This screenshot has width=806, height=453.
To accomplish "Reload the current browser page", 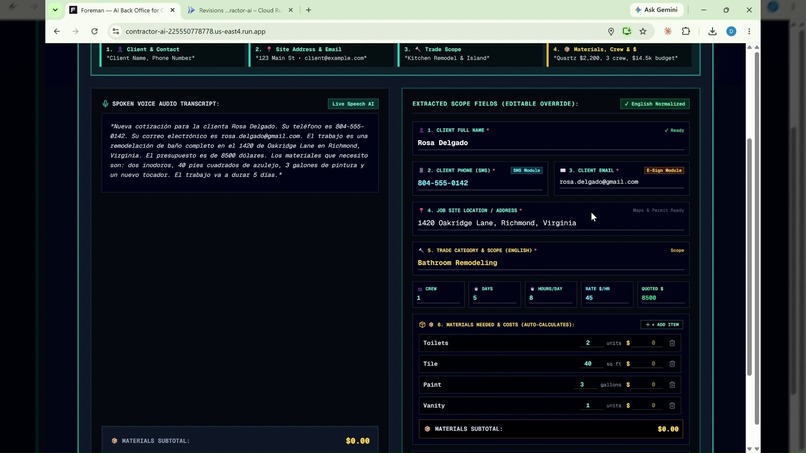I will point(94,31).
